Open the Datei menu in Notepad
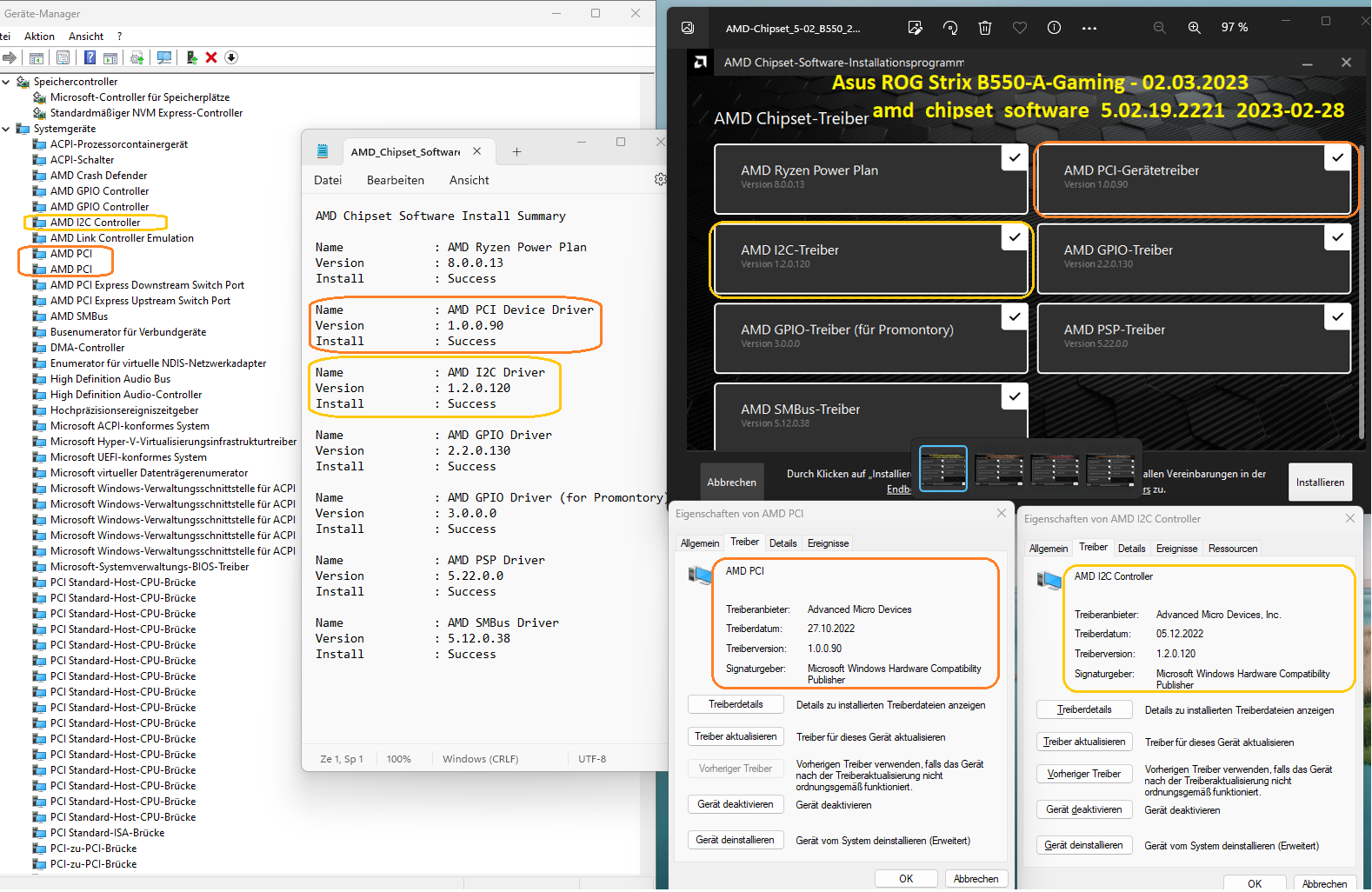 tap(328, 180)
